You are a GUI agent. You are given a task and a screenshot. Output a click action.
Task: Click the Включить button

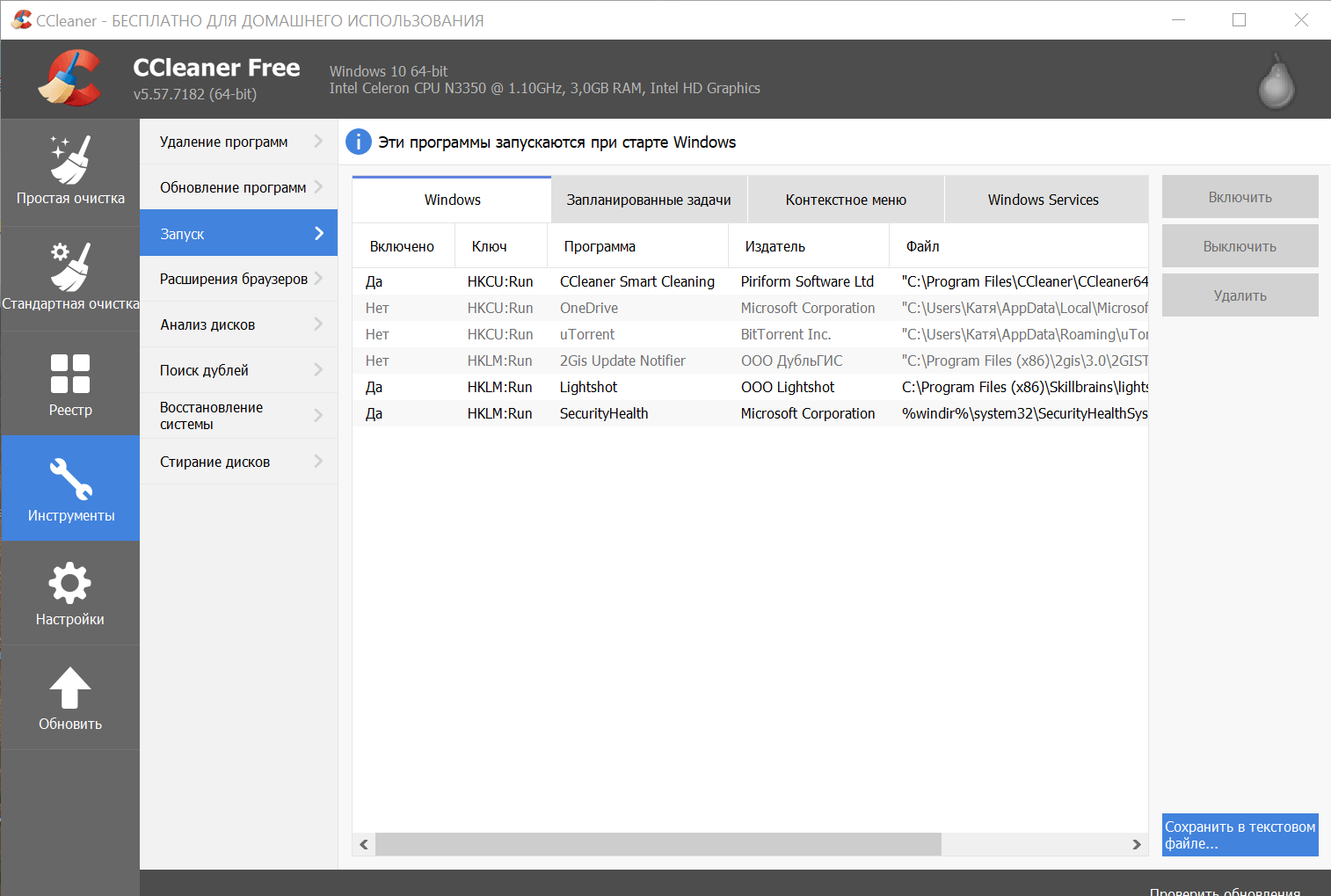[x=1240, y=197]
